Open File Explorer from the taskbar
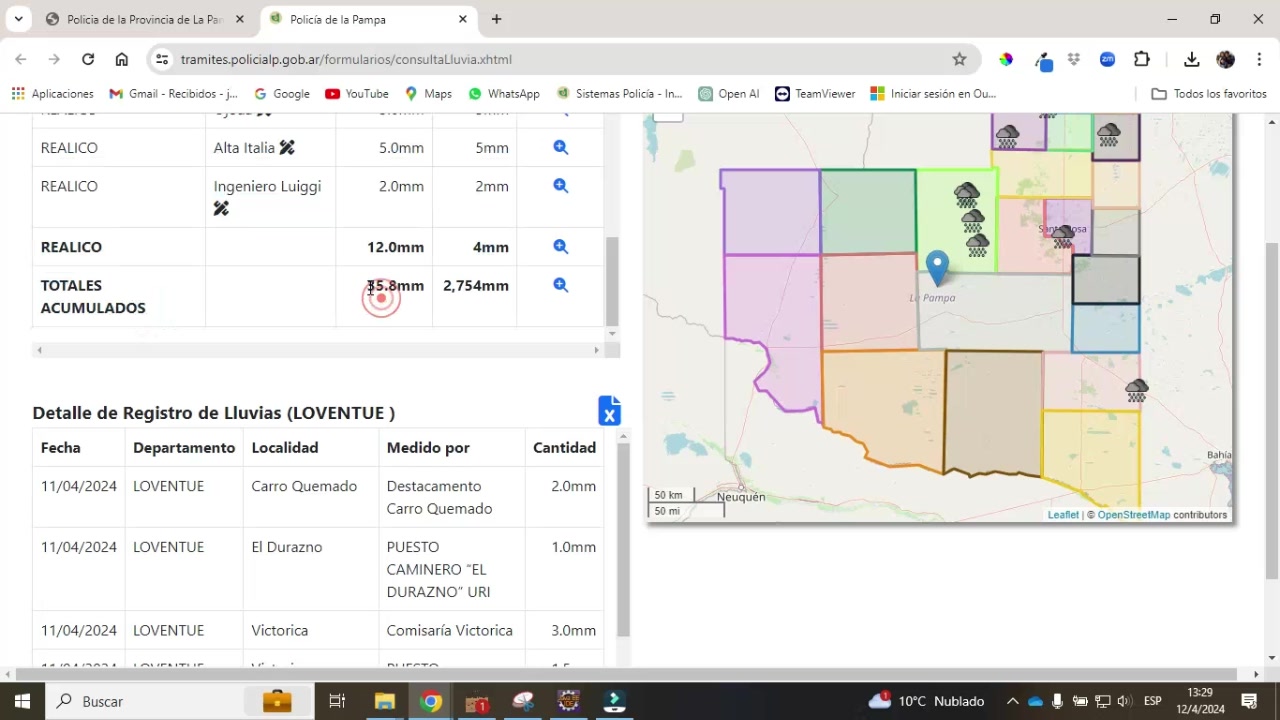 coord(385,701)
